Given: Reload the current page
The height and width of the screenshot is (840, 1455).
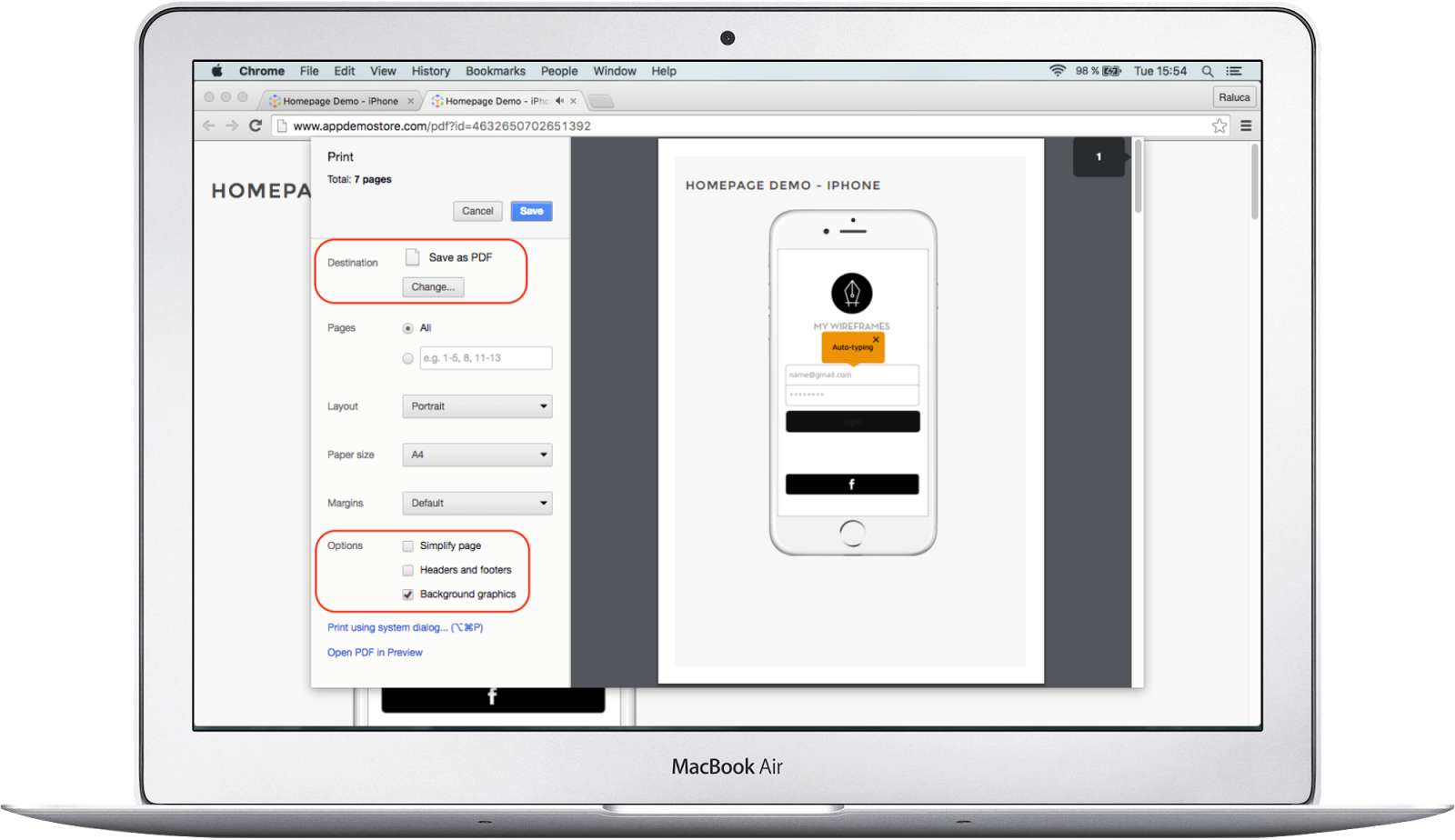Looking at the screenshot, I should click(x=256, y=125).
